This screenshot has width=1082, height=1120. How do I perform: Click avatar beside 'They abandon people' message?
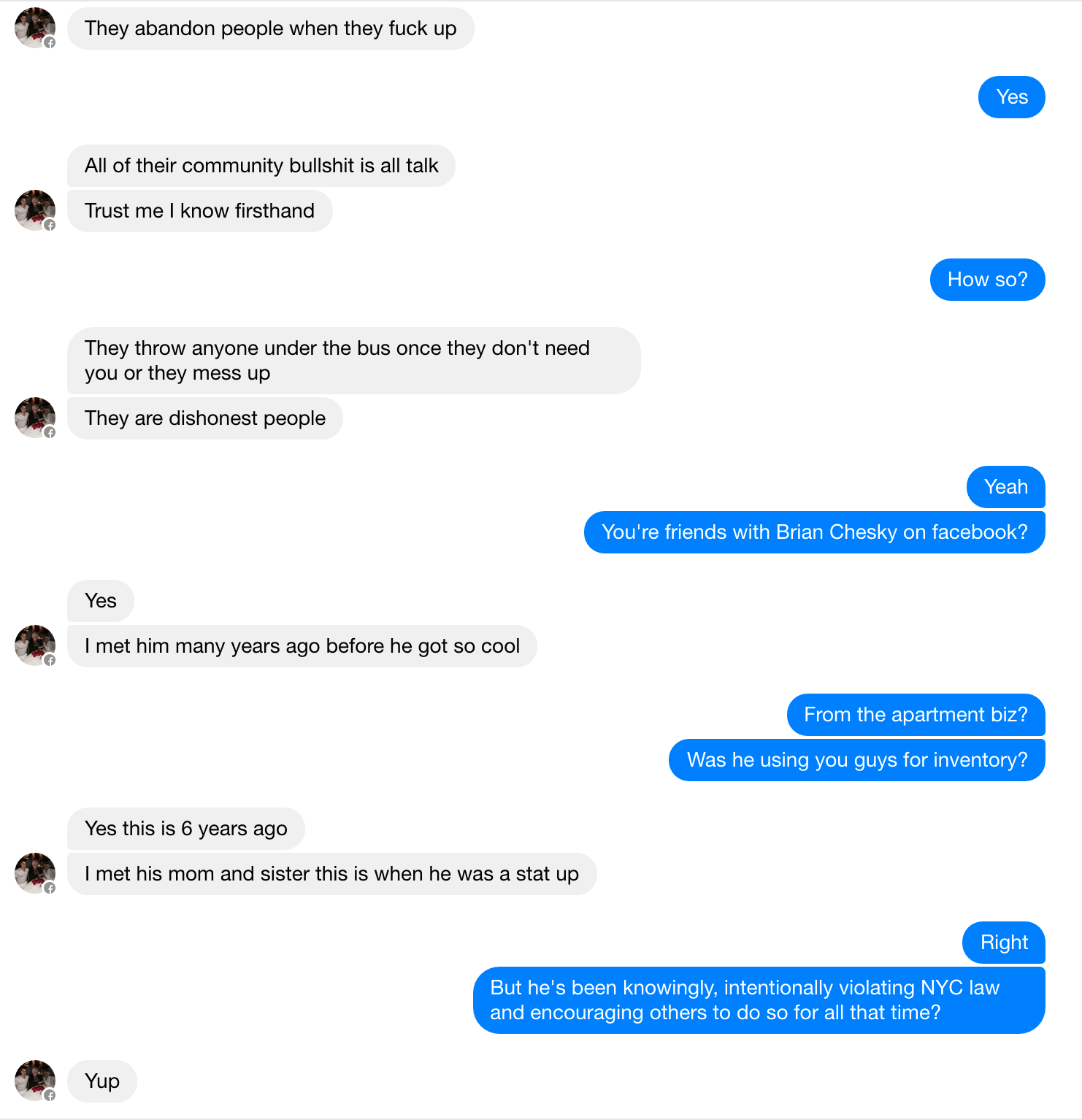(x=34, y=28)
